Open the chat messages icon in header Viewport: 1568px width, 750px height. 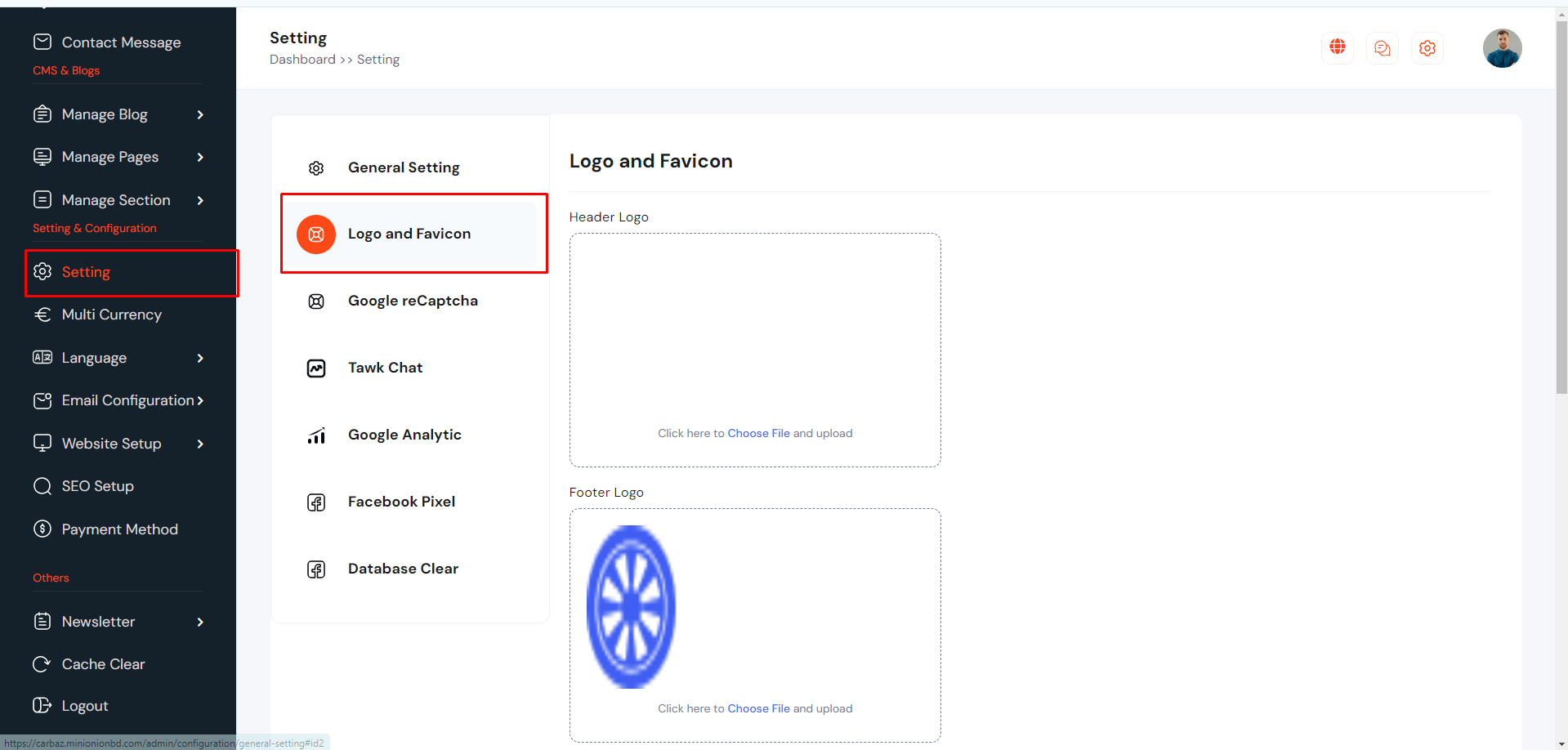pos(1382,48)
